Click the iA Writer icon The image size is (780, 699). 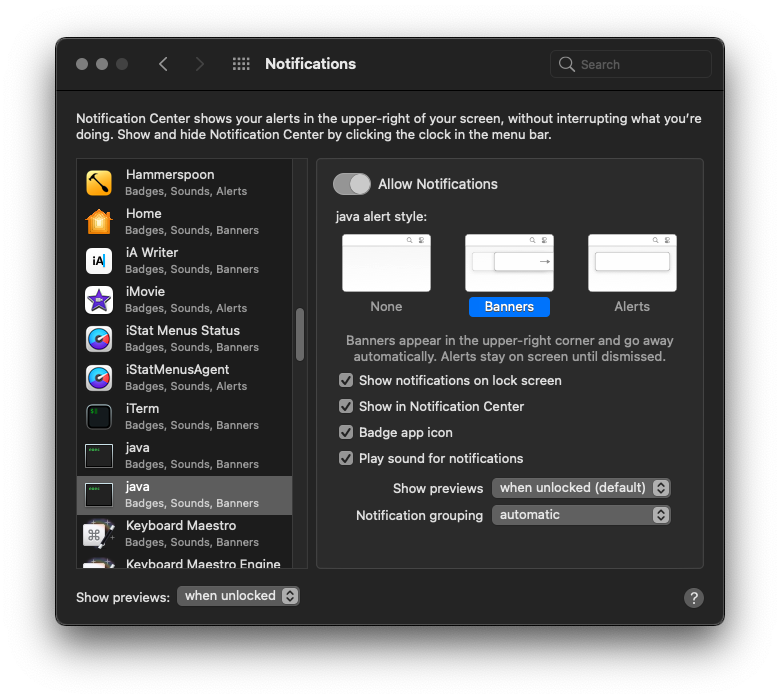[x=99, y=261]
